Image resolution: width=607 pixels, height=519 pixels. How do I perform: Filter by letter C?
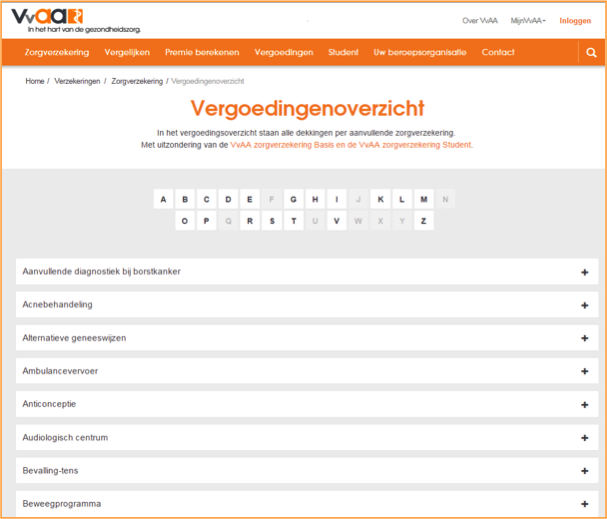click(x=206, y=199)
